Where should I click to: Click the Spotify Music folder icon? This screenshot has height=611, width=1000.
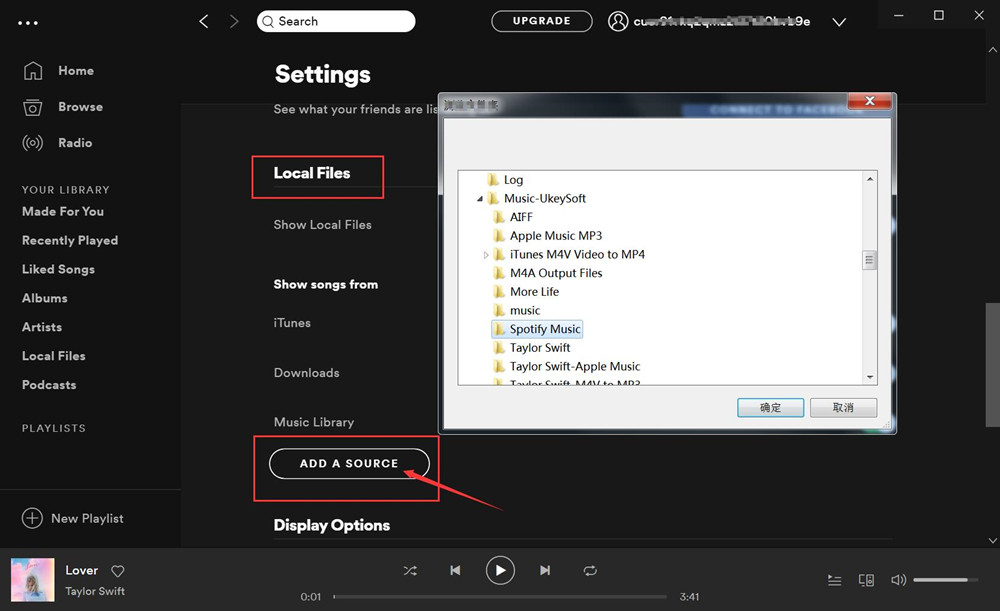[499, 329]
